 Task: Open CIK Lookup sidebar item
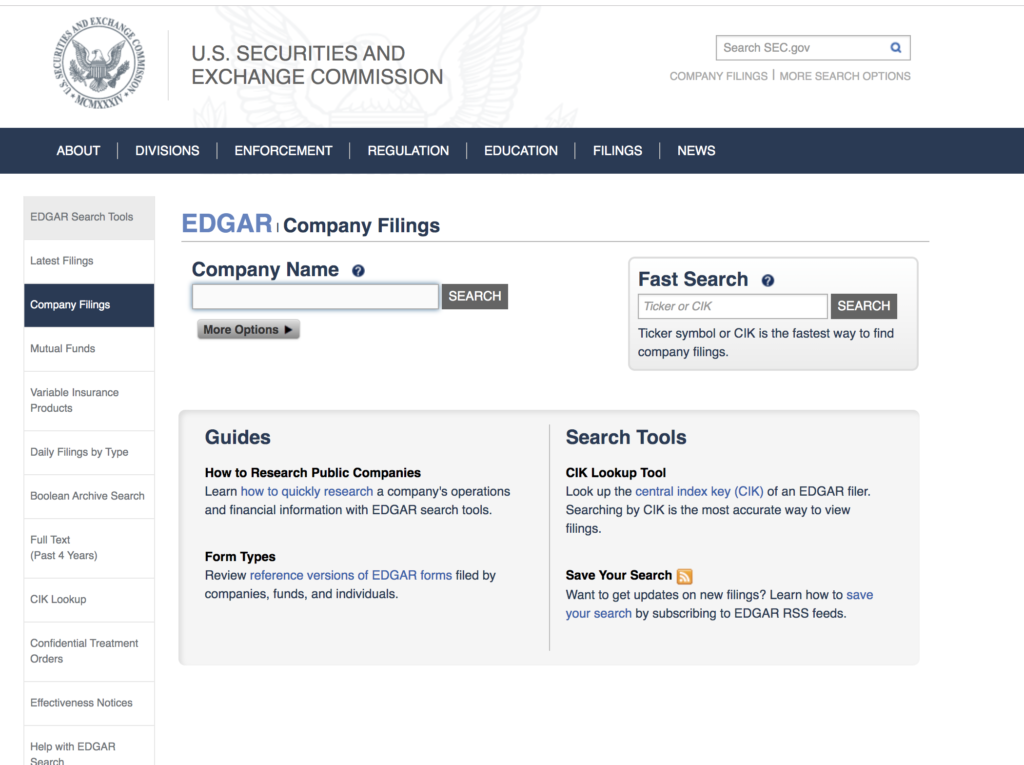(89, 600)
